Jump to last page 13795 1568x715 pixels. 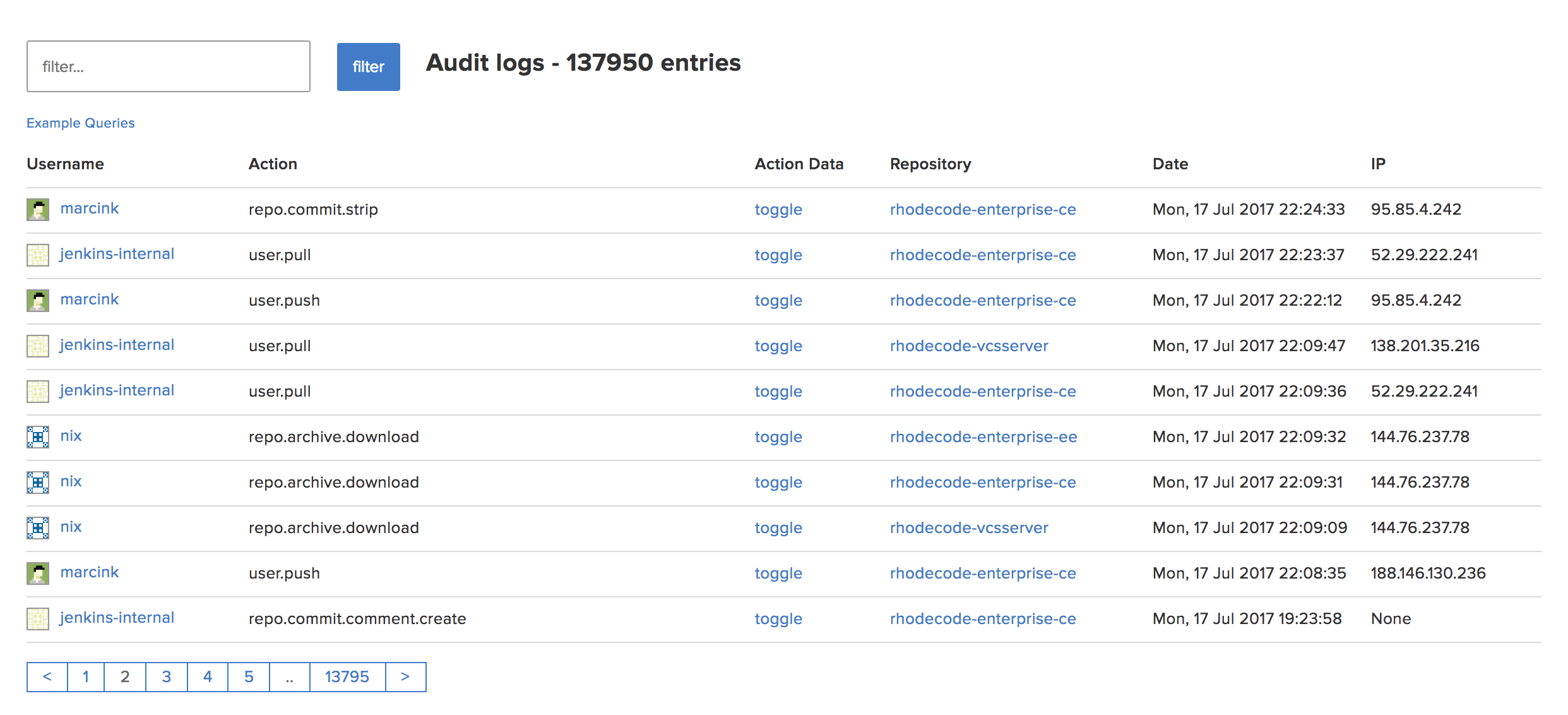point(347,677)
